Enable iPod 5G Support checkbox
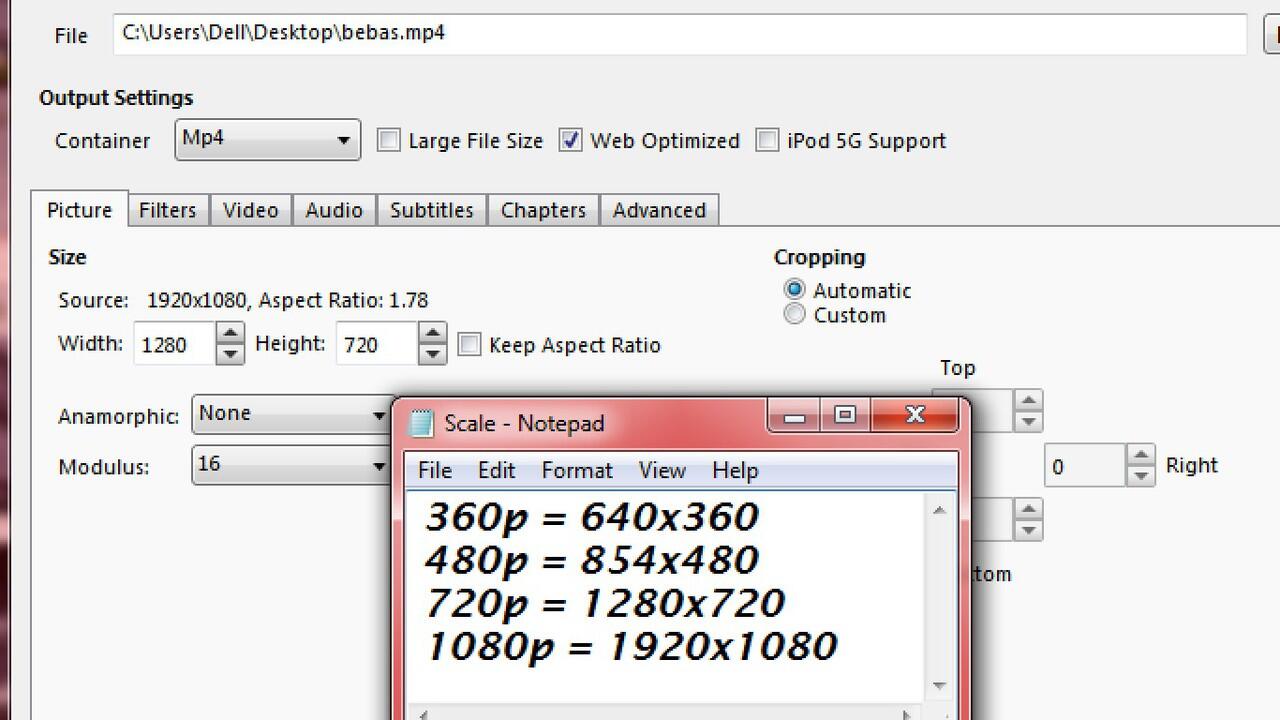 tap(767, 140)
